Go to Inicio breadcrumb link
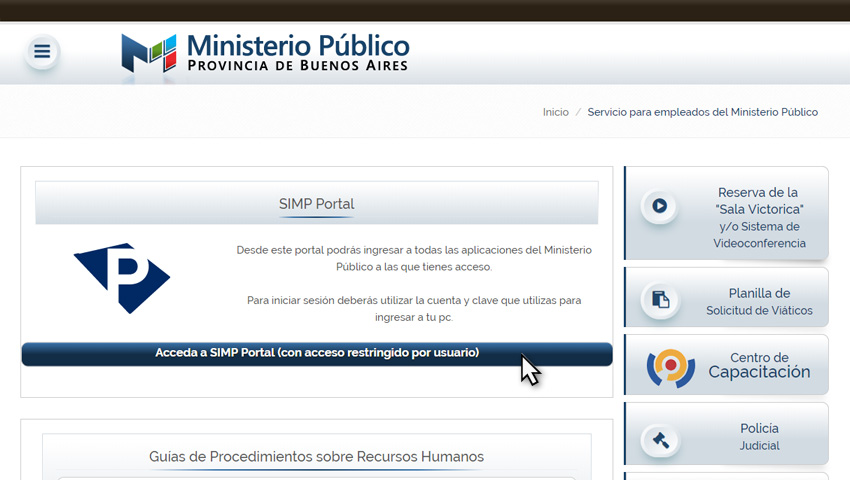 click(x=556, y=112)
